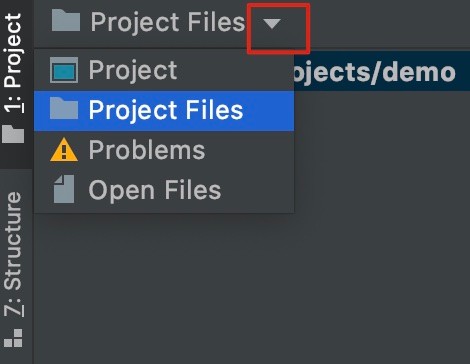The width and height of the screenshot is (470, 364).
Task: Click the Project Files header title text
Action: coord(168,22)
